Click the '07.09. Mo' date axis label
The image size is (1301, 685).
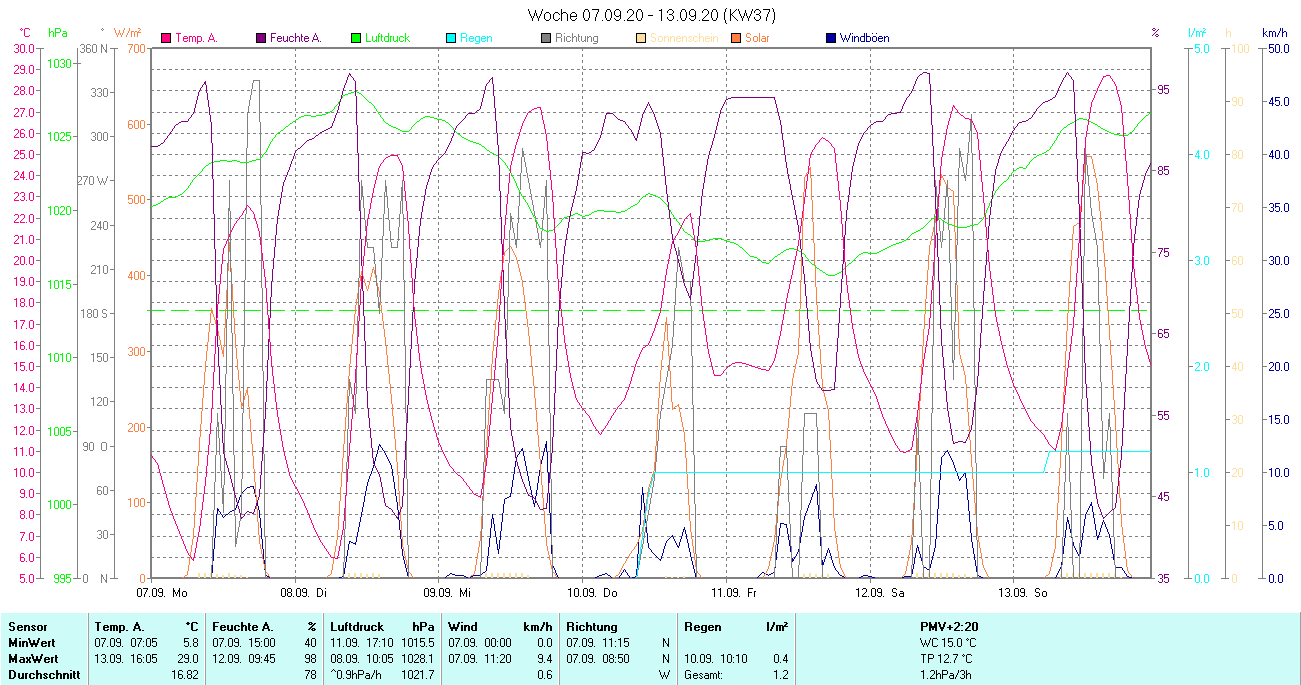(x=162, y=592)
